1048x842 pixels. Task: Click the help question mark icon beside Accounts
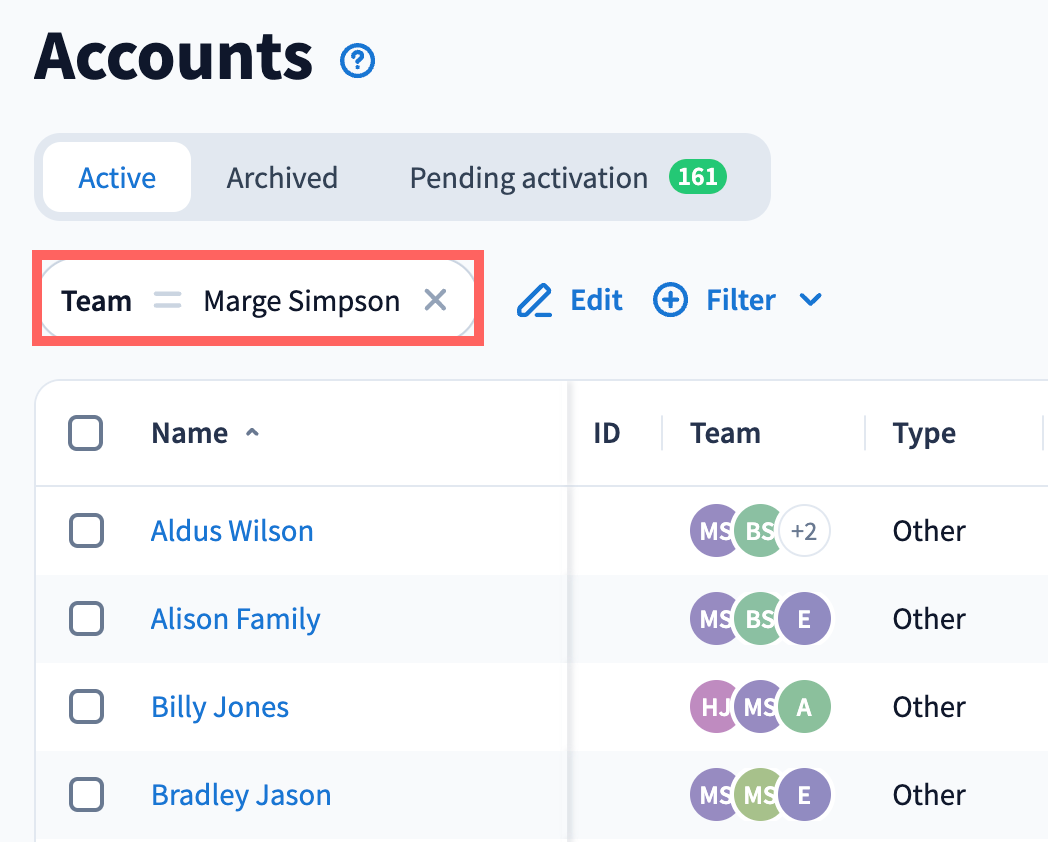click(357, 62)
